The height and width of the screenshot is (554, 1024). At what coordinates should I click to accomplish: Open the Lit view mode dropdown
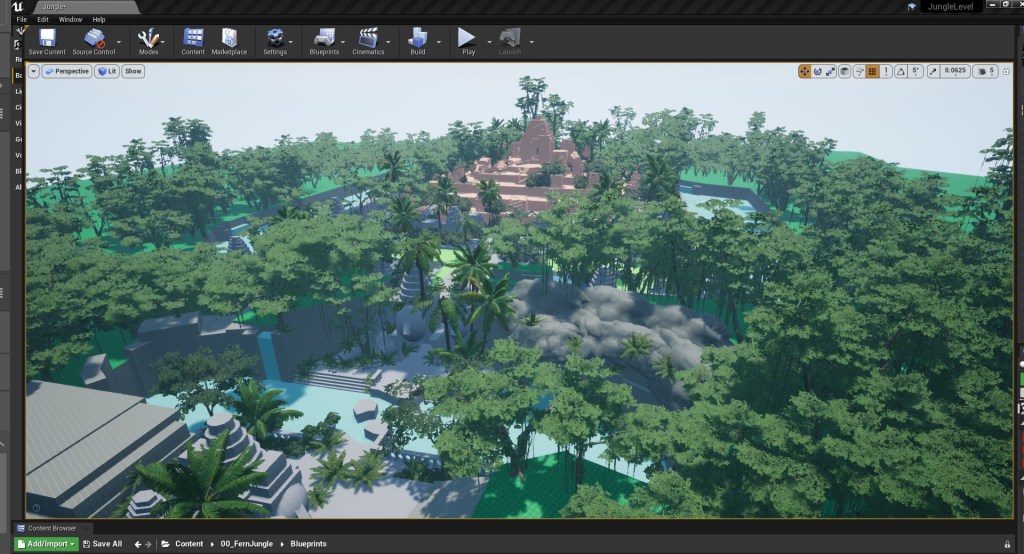(x=106, y=71)
